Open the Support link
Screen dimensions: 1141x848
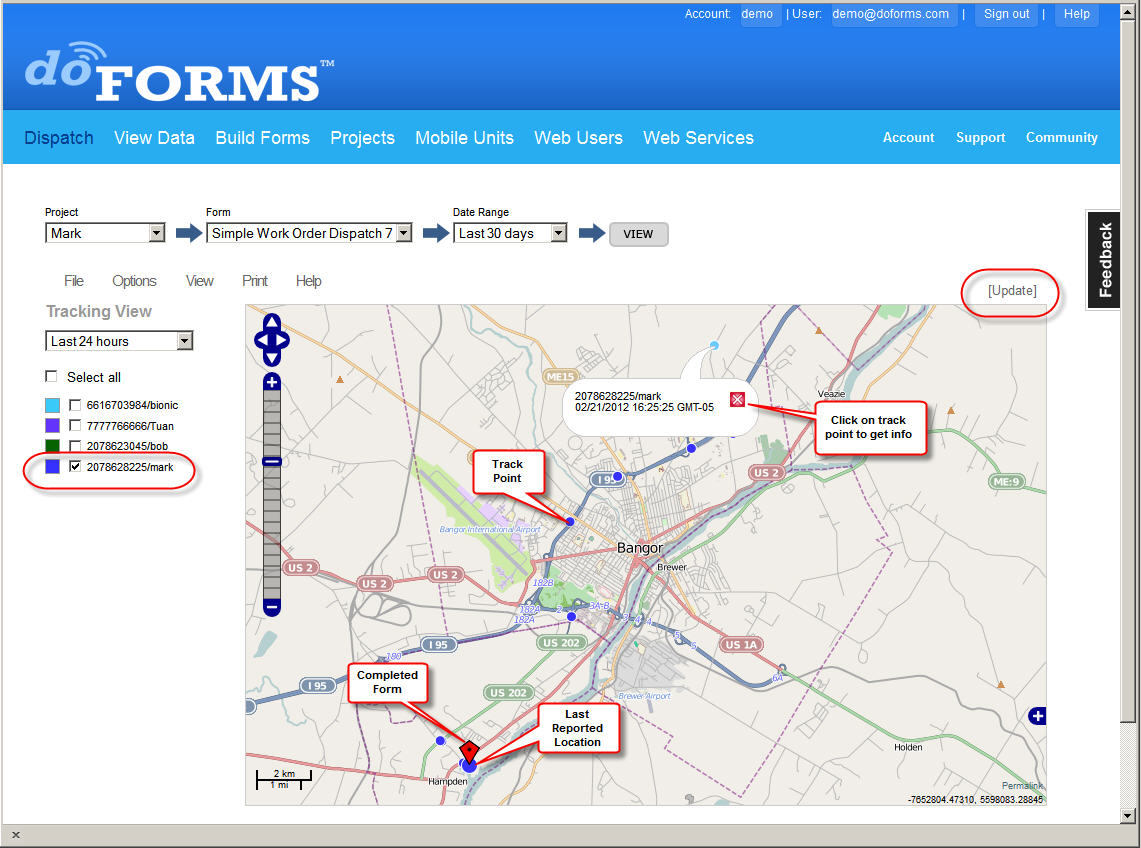980,138
